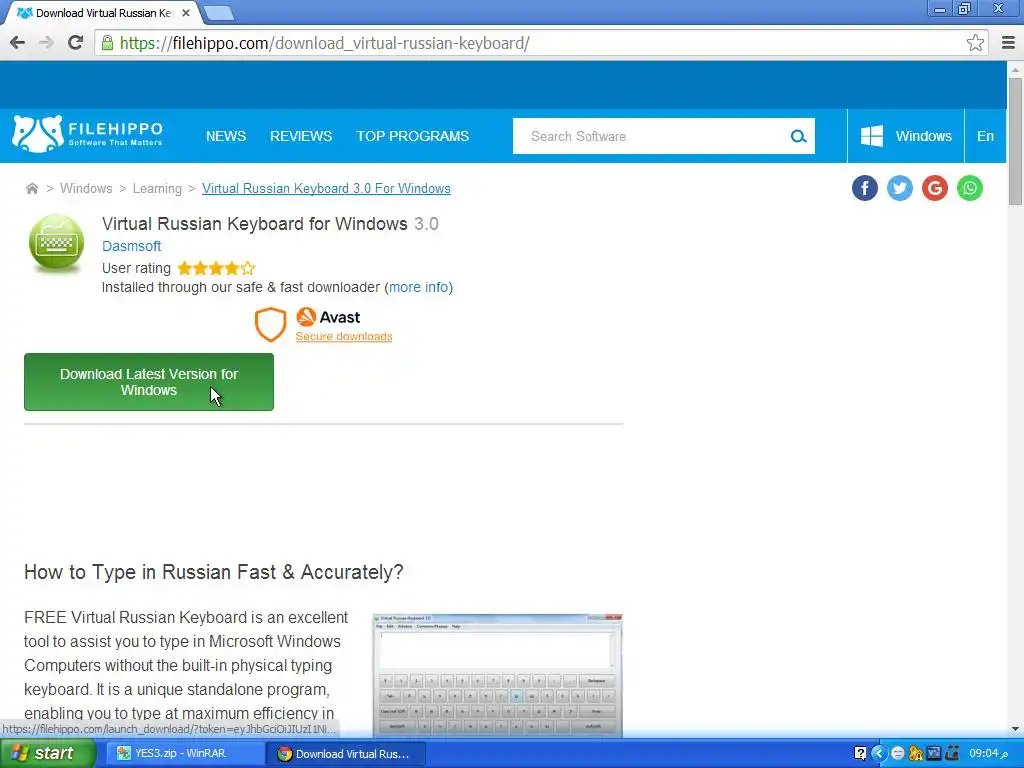Image resolution: width=1024 pixels, height=768 pixels.
Task: Select the Download Virtual Russian Keyboard browser tab
Action: pos(103,13)
